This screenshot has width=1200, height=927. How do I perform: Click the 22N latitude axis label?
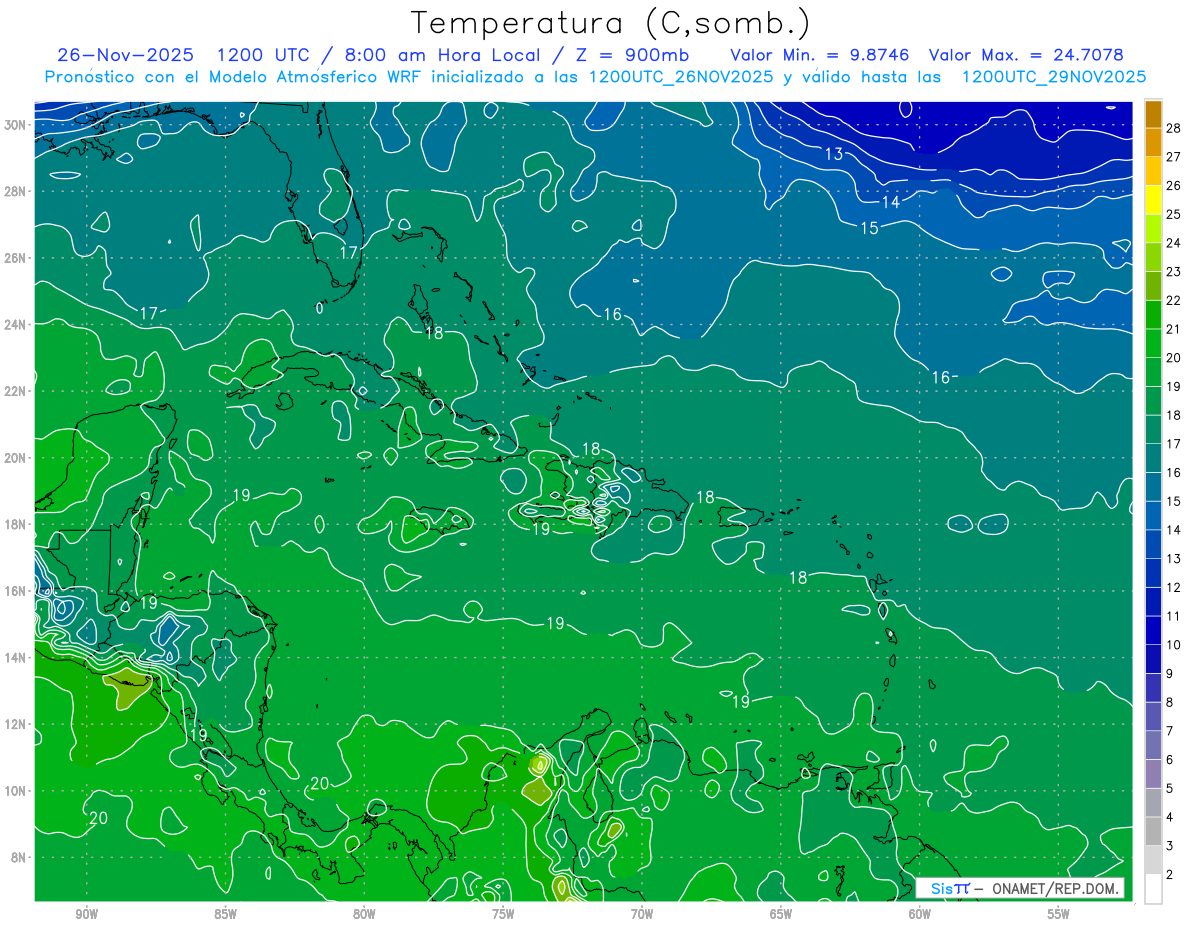click(16, 391)
